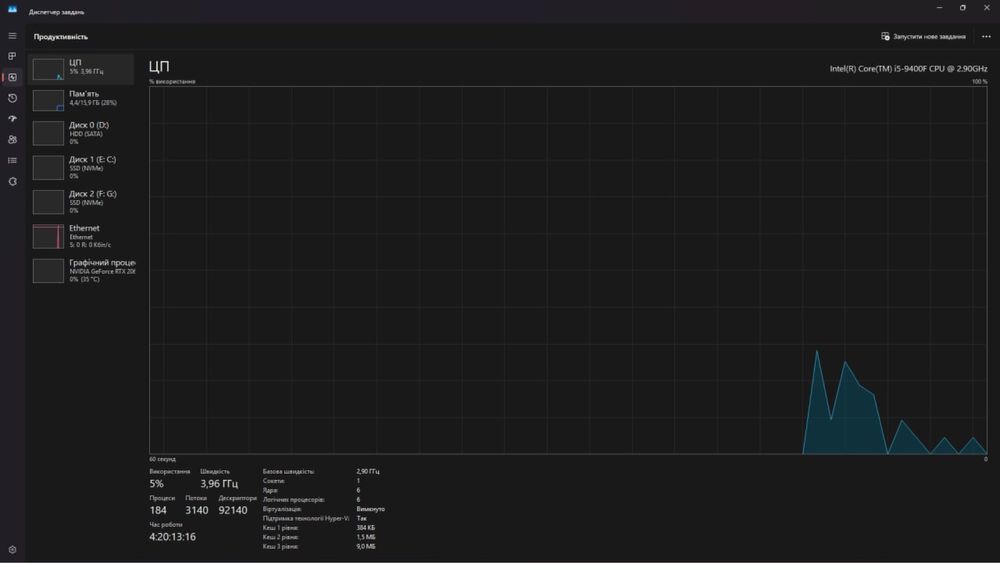
Task: Click the 'Логічних процесорів' label
Action: click(293, 500)
